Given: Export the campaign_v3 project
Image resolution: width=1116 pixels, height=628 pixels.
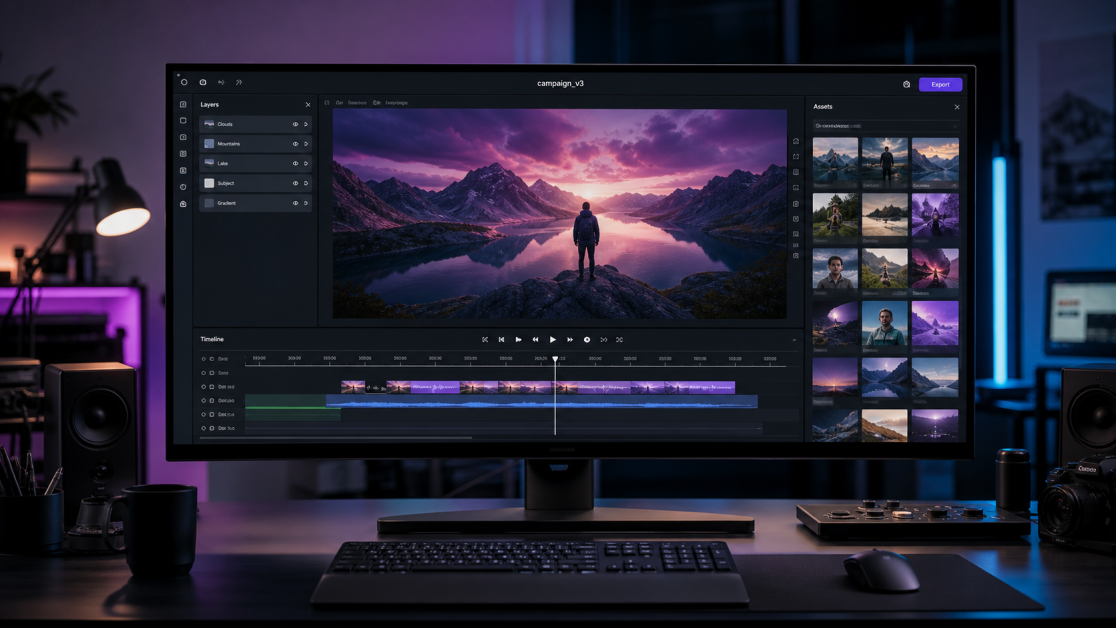Looking at the screenshot, I should [x=940, y=84].
